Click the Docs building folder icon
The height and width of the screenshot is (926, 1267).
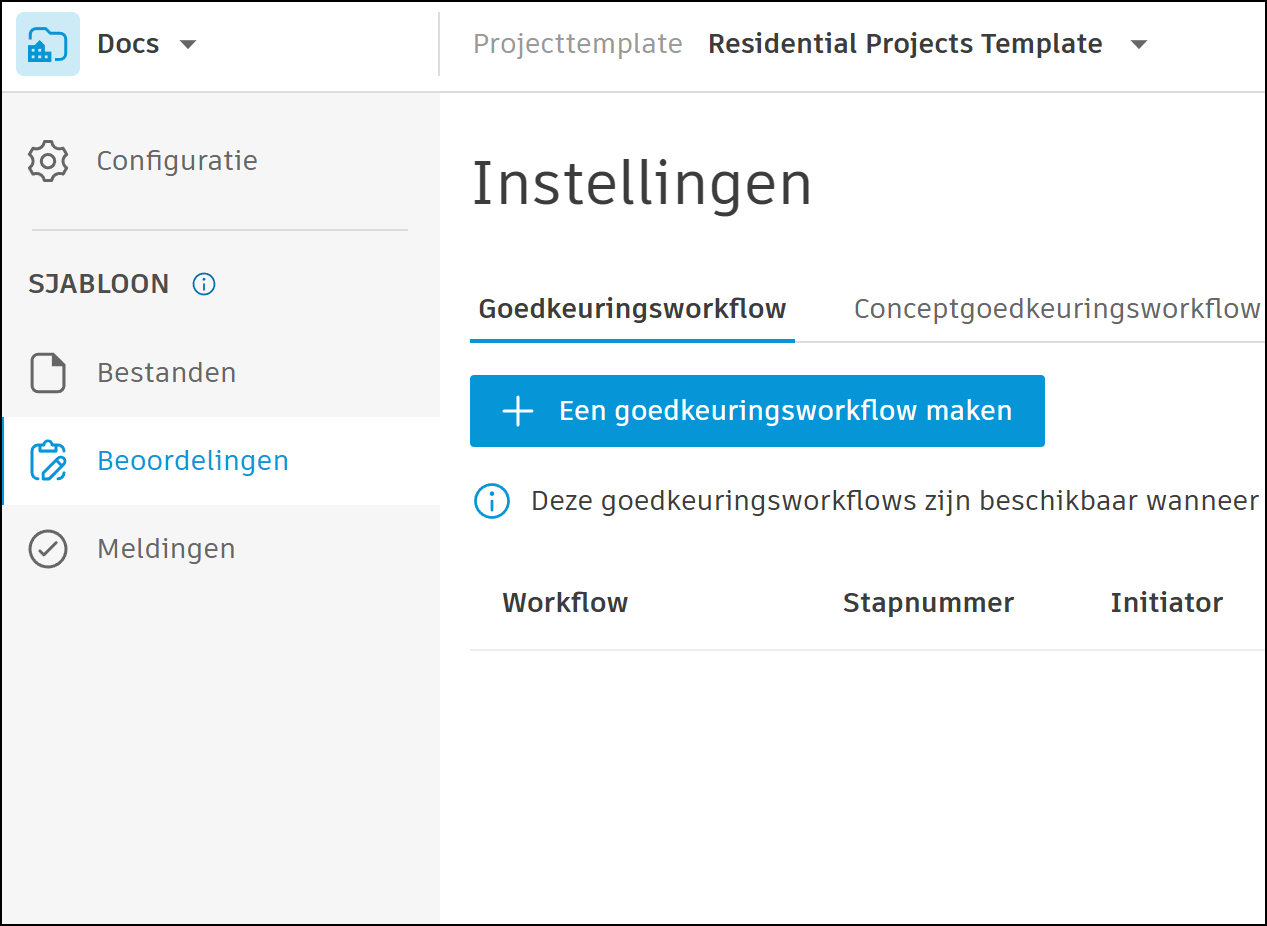pyautogui.click(x=47, y=45)
